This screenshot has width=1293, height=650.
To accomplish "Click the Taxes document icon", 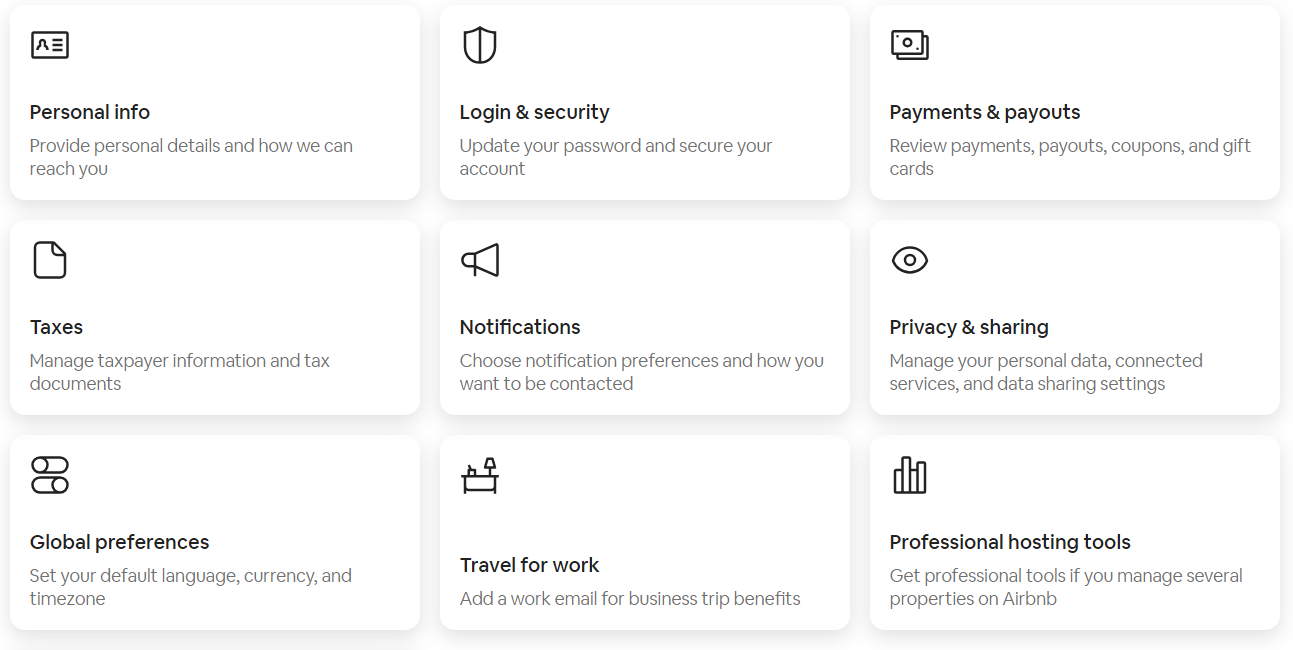I will coord(50,260).
